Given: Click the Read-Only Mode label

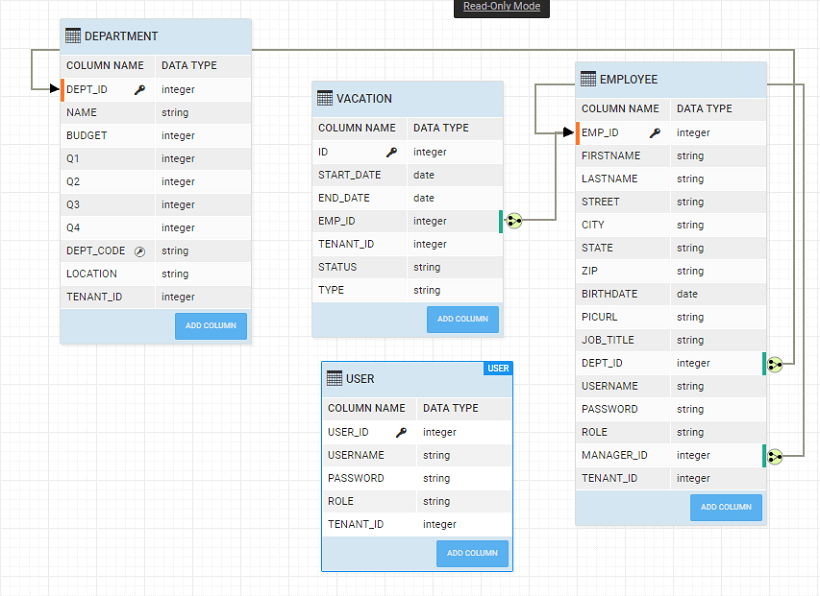Looking at the screenshot, I should click(501, 7).
